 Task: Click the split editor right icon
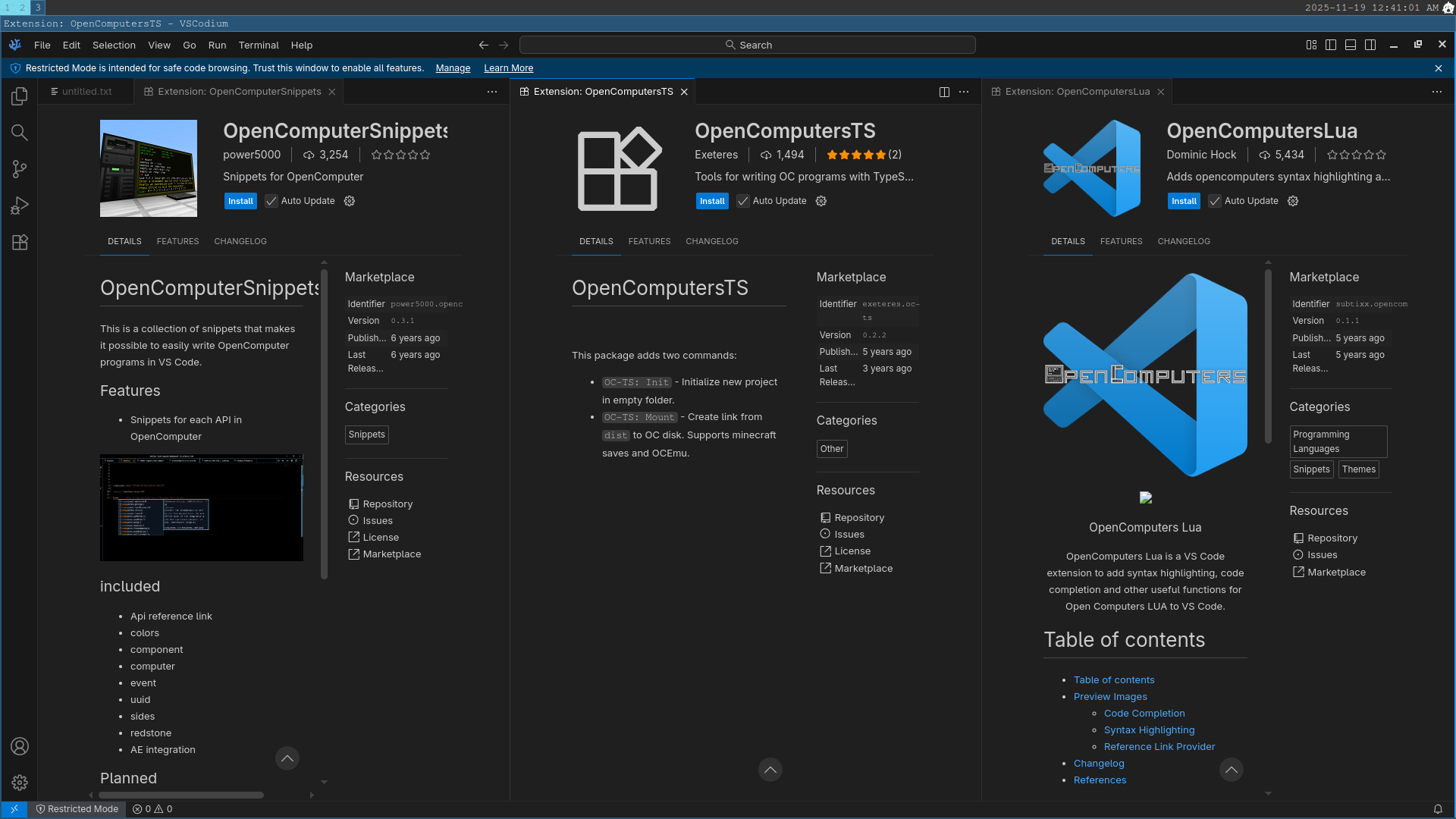(944, 92)
